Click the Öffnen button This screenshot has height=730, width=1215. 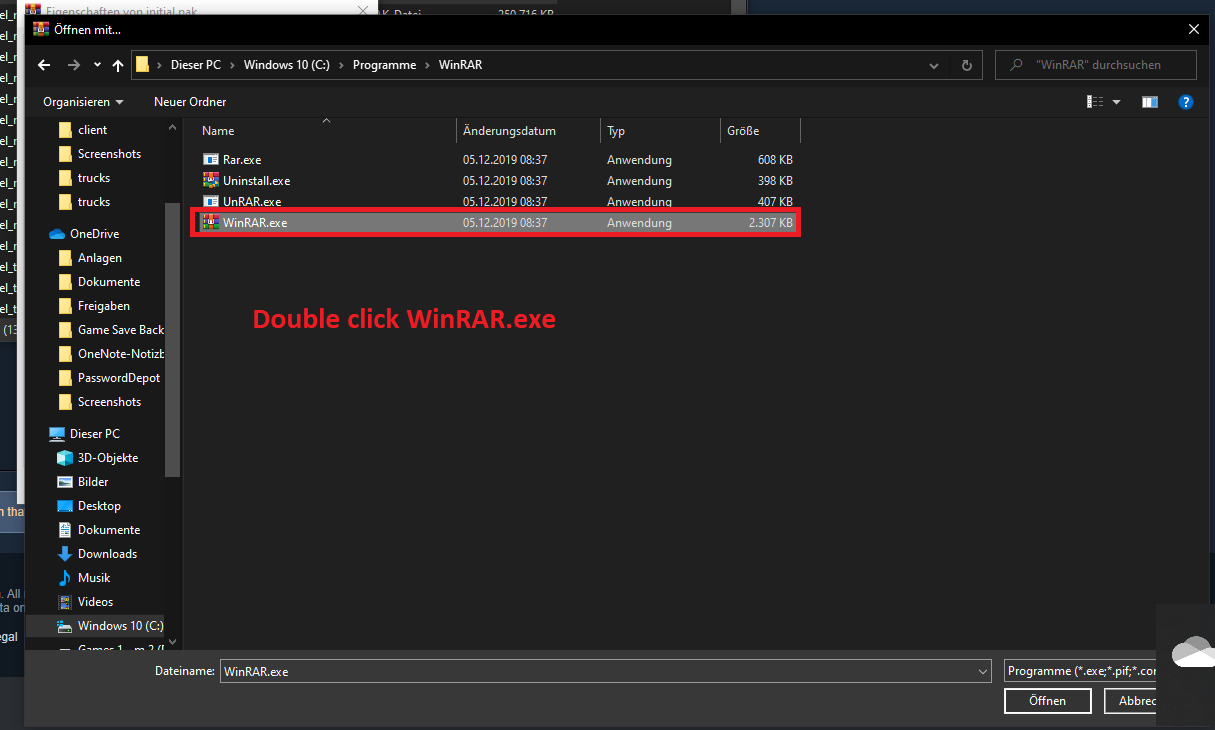(1047, 701)
